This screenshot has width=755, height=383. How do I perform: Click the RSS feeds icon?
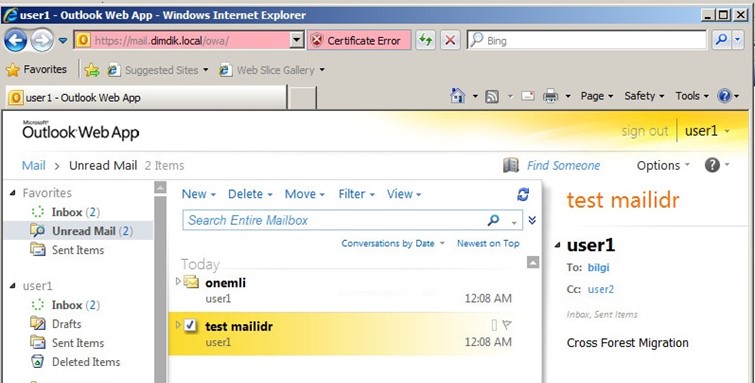(492, 96)
